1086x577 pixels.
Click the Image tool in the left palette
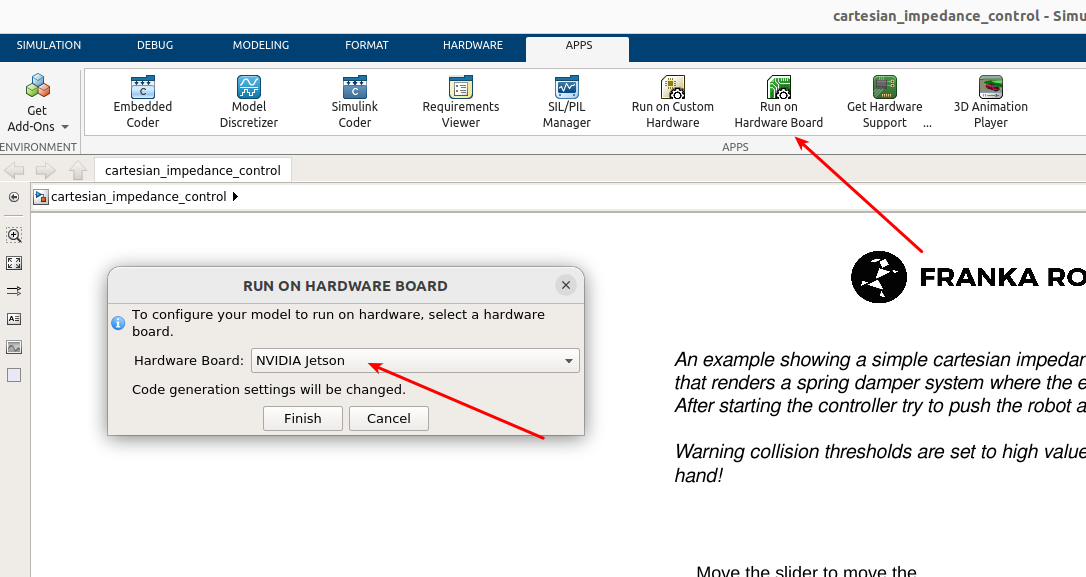coord(14,347)
